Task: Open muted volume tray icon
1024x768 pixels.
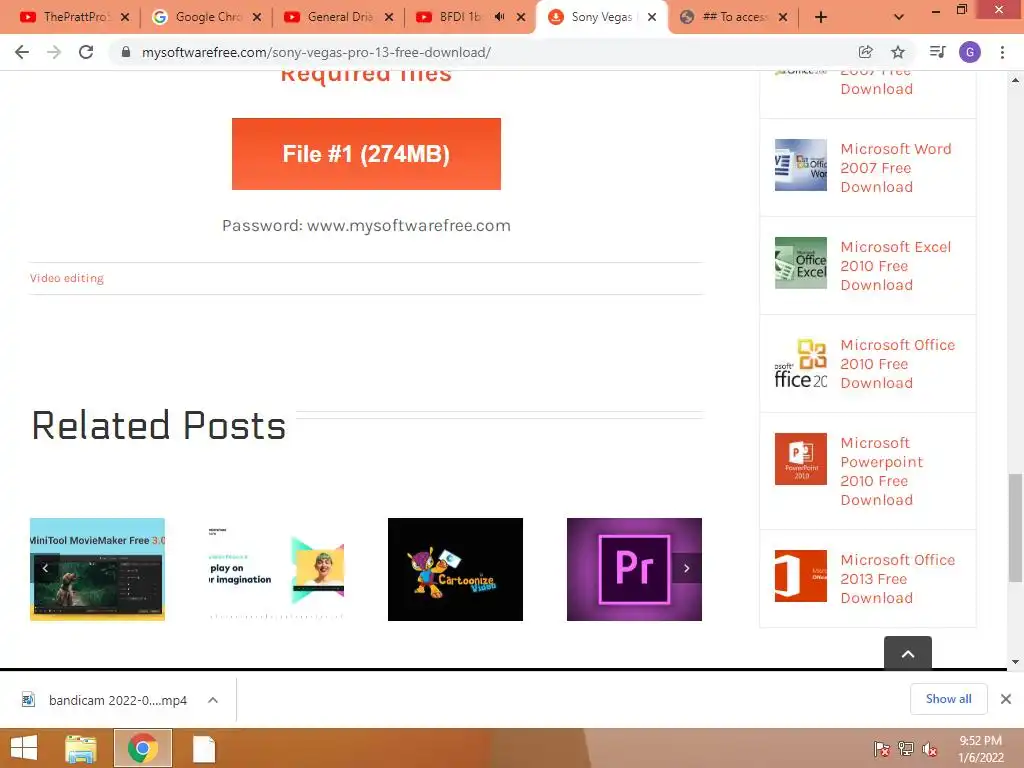Action: (x=929, y=749)
